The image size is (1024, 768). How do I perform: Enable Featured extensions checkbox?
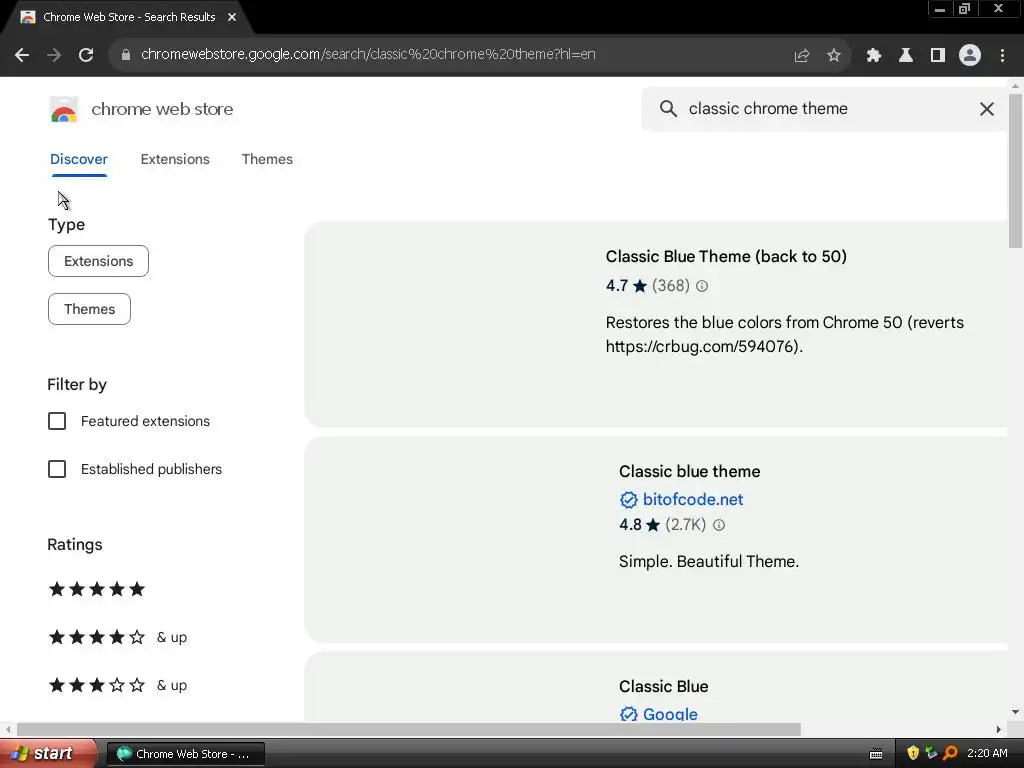point(57,421)
